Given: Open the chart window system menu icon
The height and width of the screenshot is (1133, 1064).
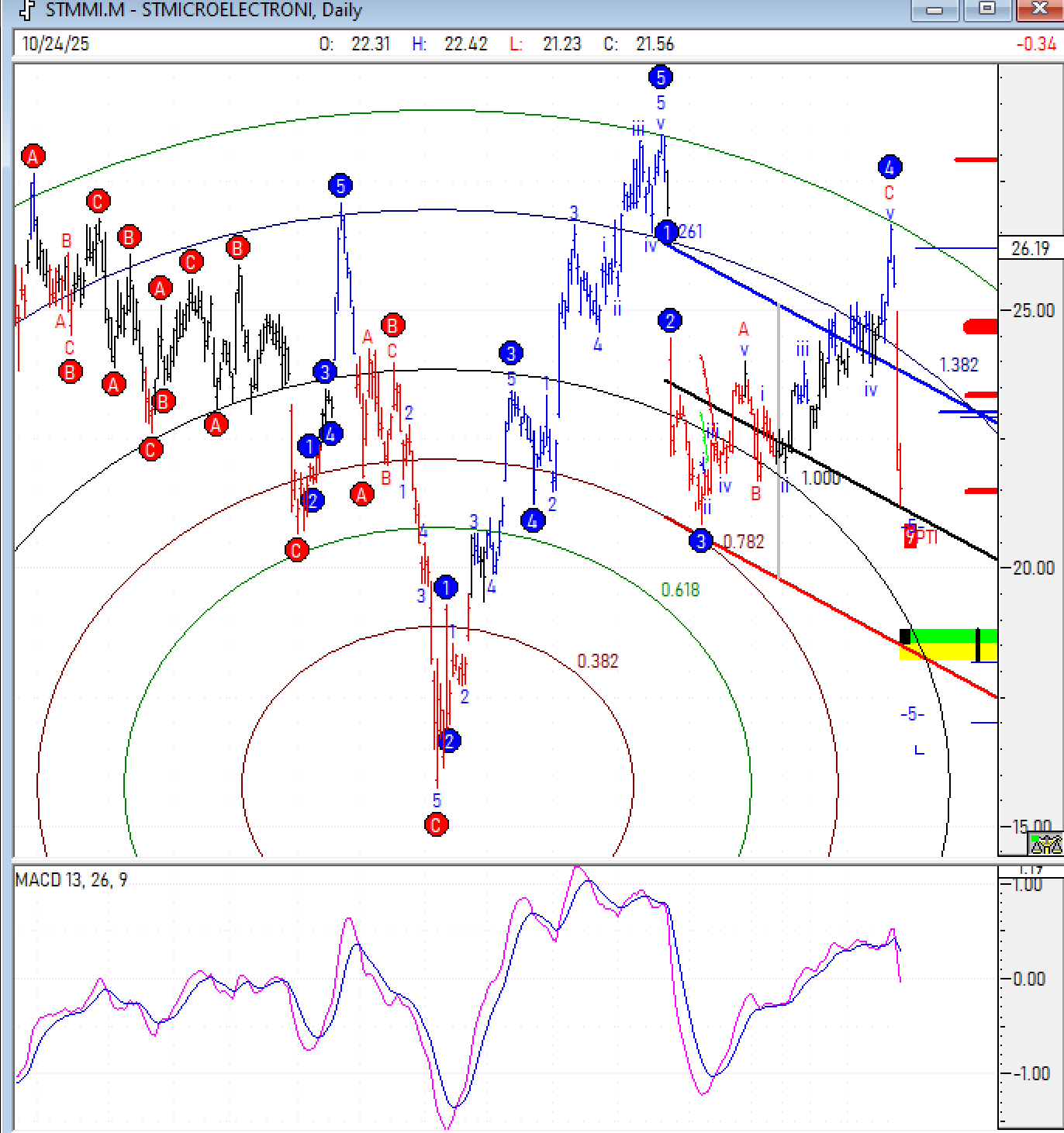Looking at the screenshot, I should [27, 10].
